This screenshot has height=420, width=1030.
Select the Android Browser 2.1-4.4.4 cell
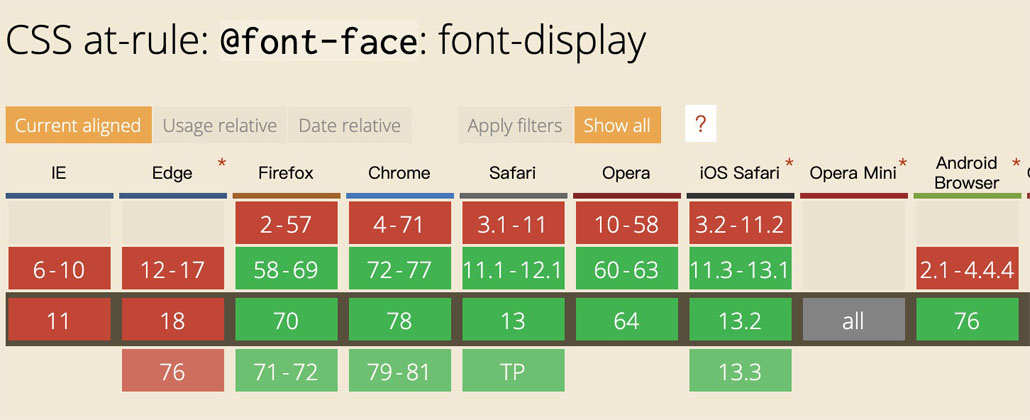[x=967, y=268]
